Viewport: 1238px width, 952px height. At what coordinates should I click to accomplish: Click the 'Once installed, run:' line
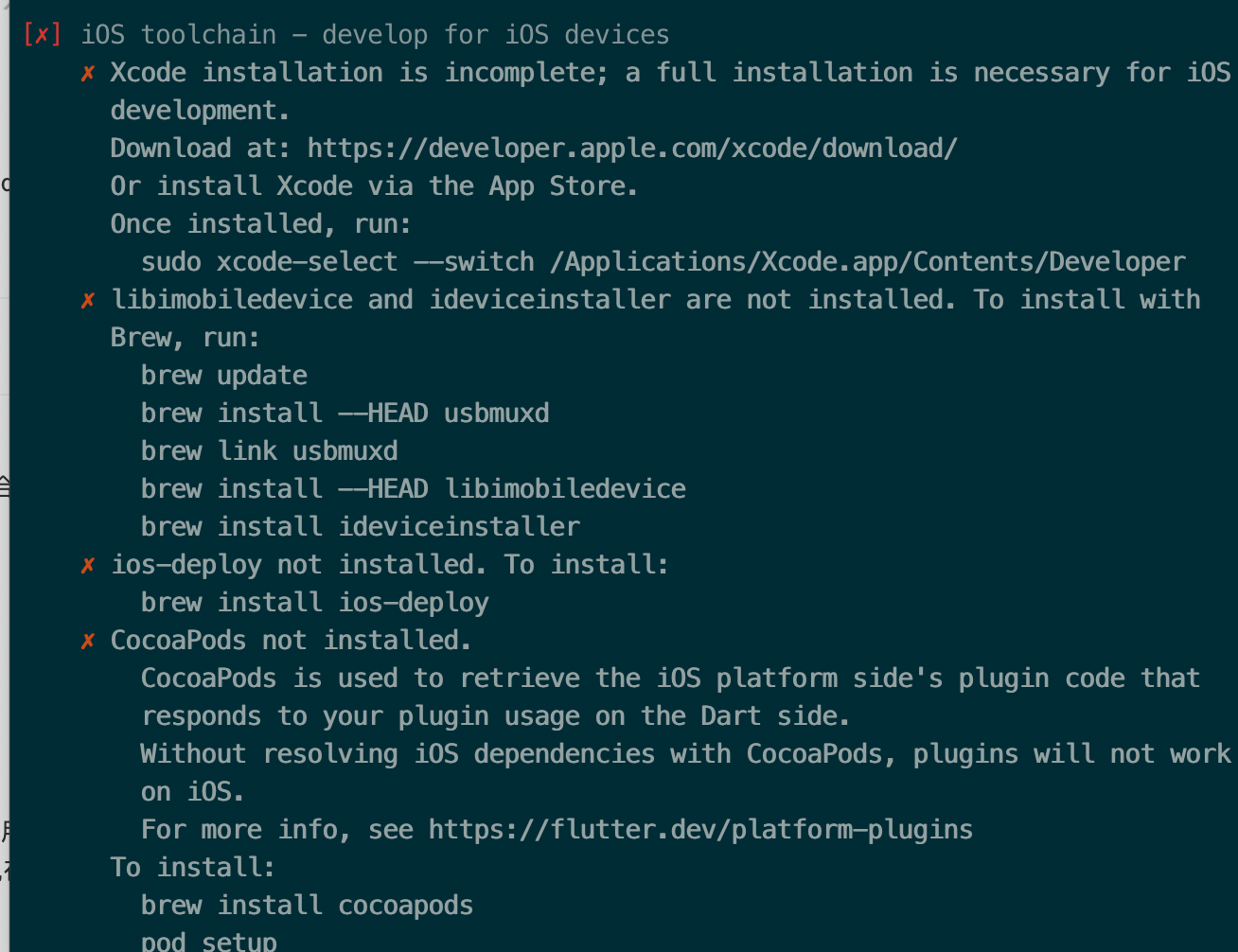(x=261, y=224)
